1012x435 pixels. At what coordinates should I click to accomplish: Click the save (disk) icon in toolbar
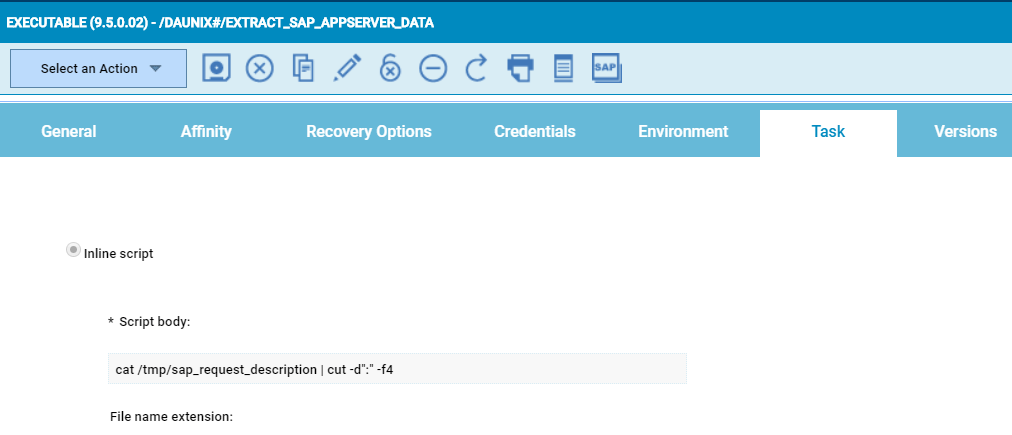217,68
